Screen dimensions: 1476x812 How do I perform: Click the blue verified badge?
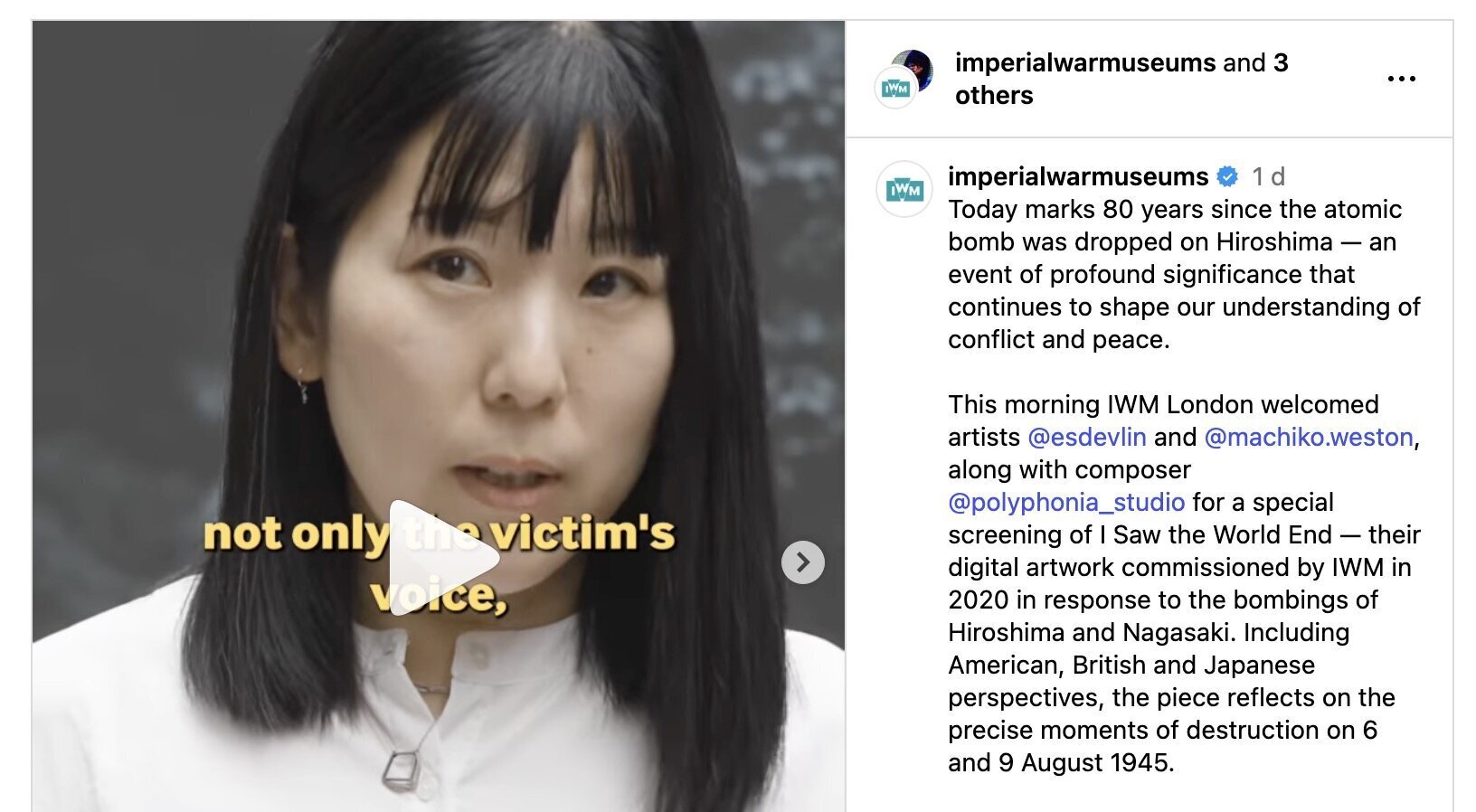pos(1227,176)
